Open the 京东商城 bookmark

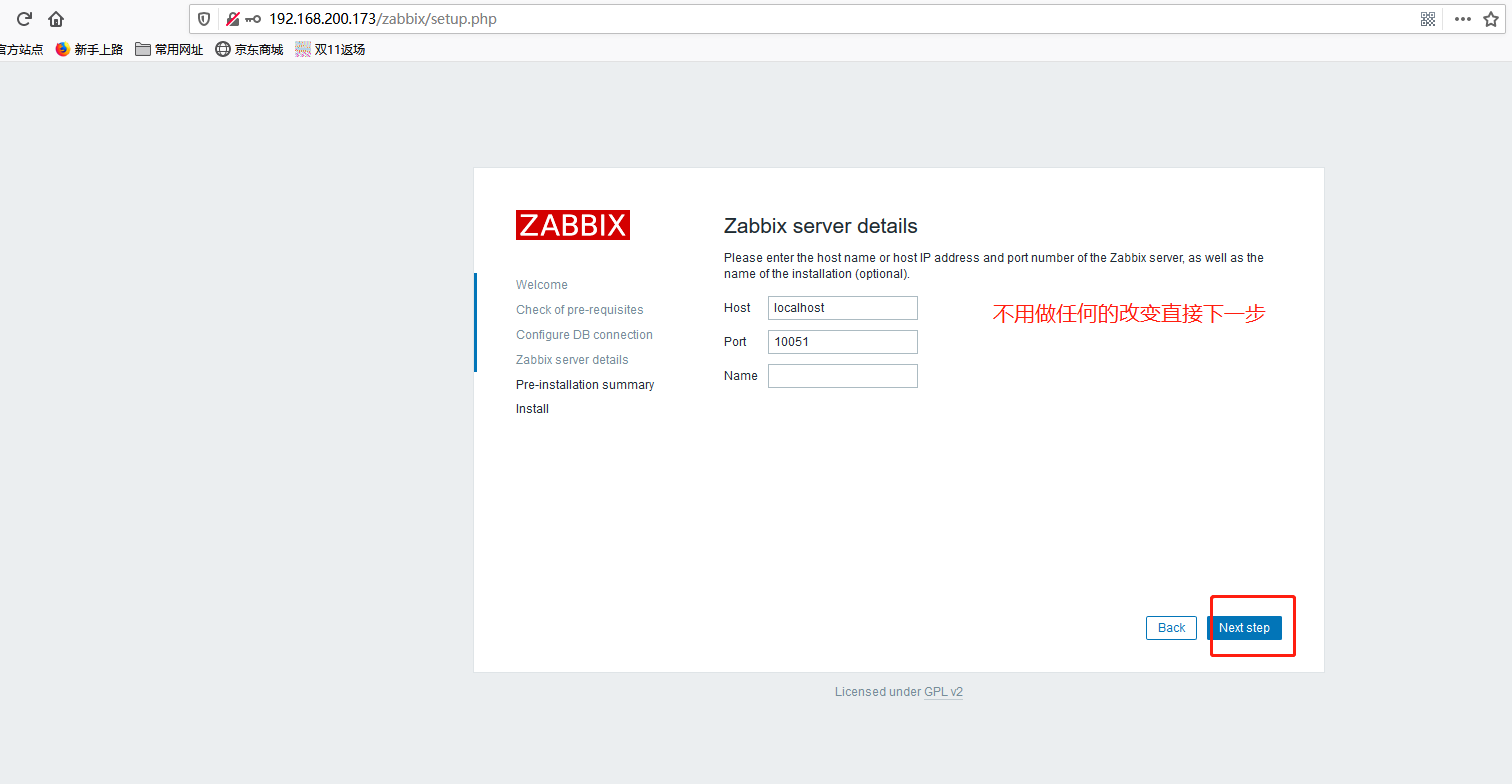(249, 49)
